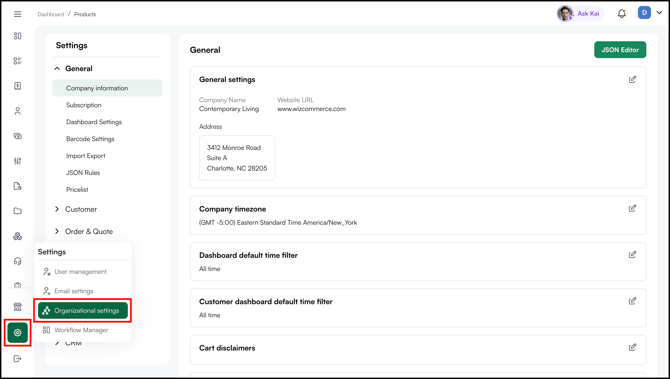The width and height of the screenshot is (670, 379).
Task: Open the hamburger menu in the top bar
Action: click(18, 14)
